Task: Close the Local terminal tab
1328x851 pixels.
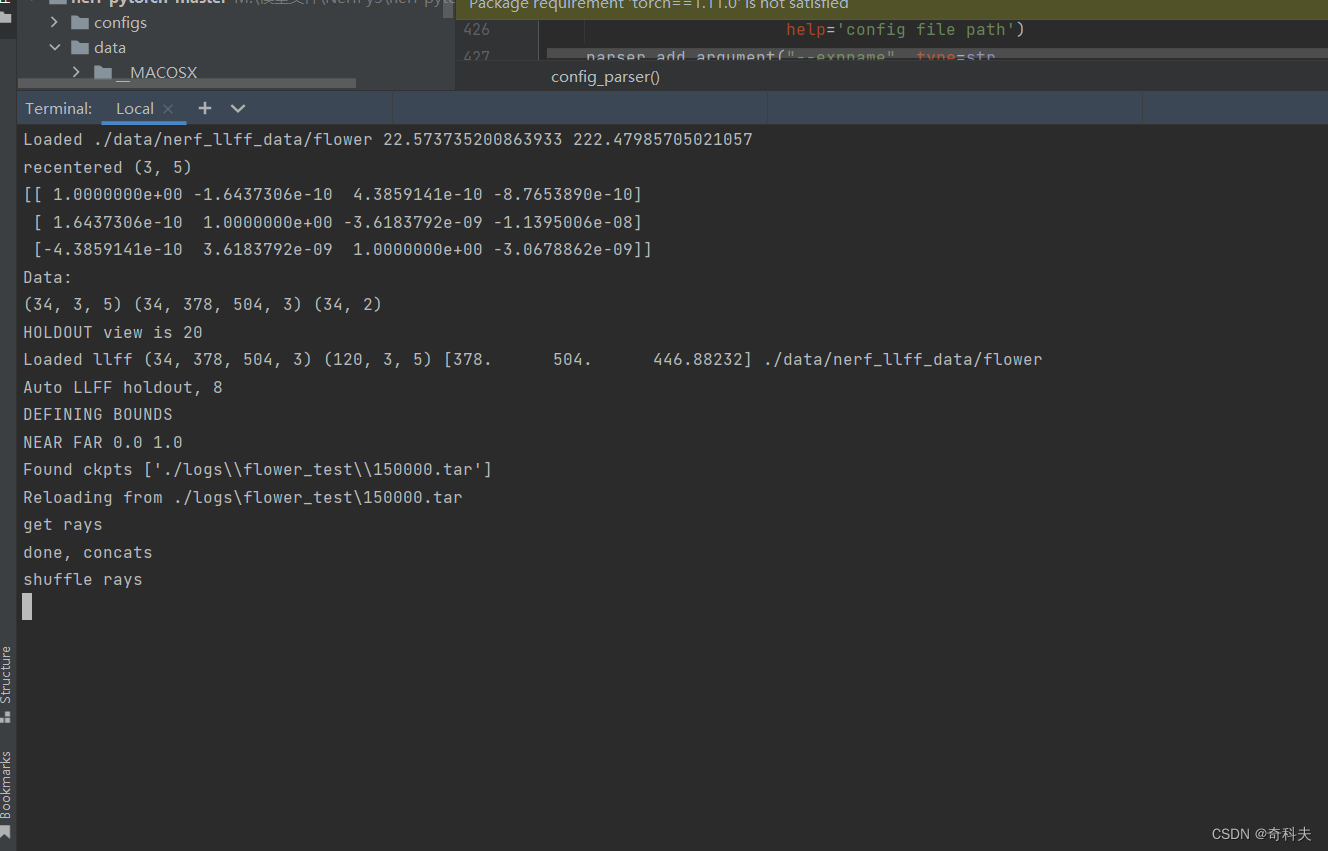Action: tap(168, 109)
